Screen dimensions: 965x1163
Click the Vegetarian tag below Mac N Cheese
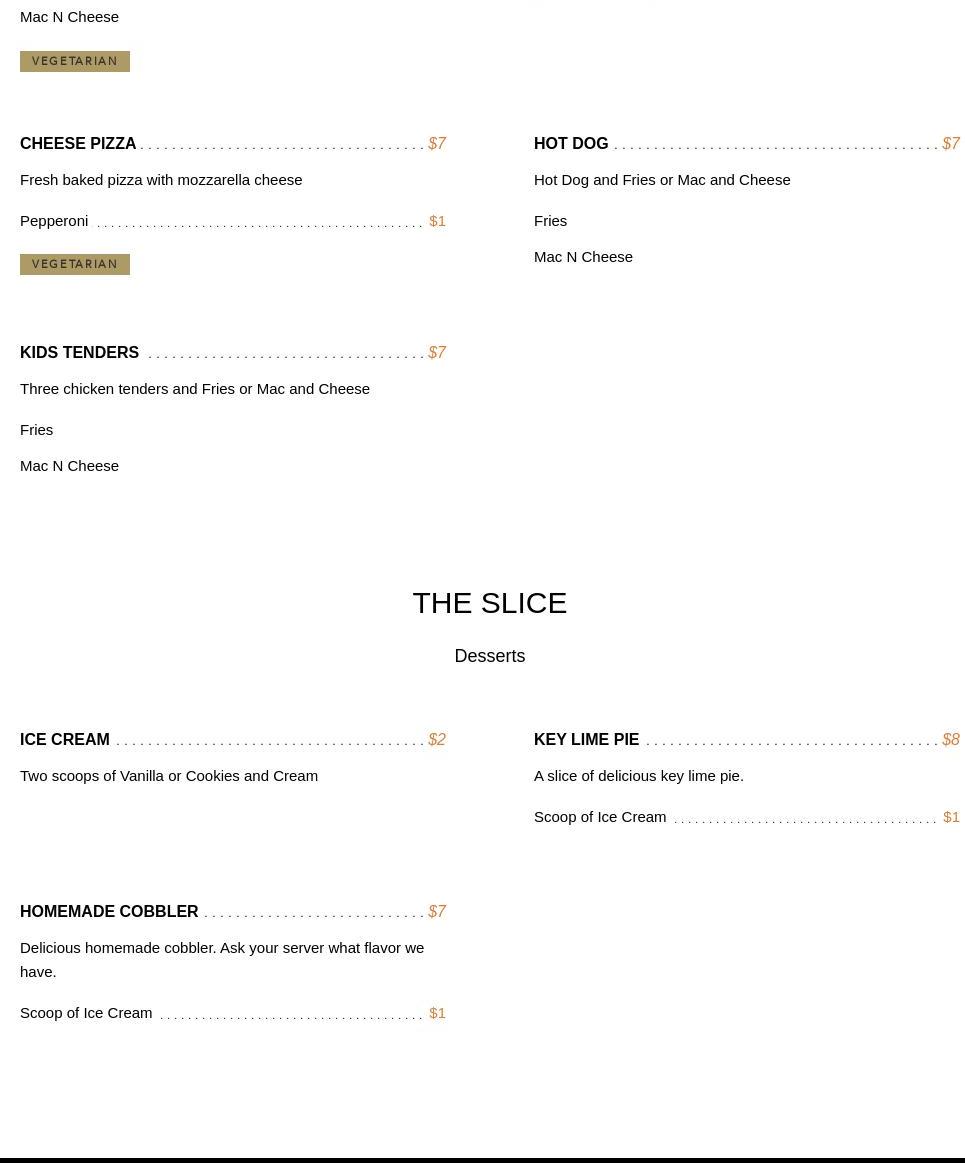coord(75,61)
